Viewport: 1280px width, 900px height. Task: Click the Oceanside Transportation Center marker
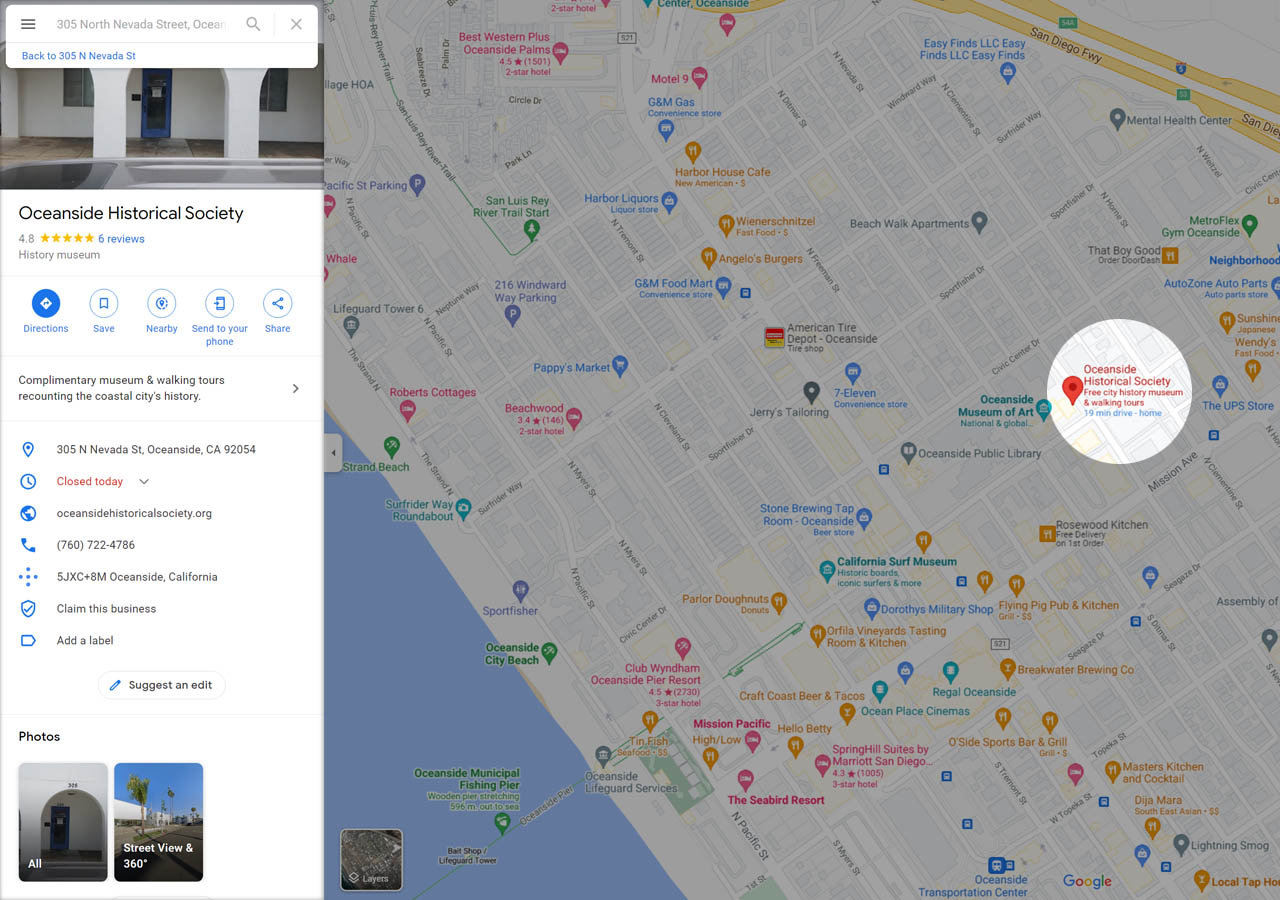pyautogui.click(x=996, y=865)
